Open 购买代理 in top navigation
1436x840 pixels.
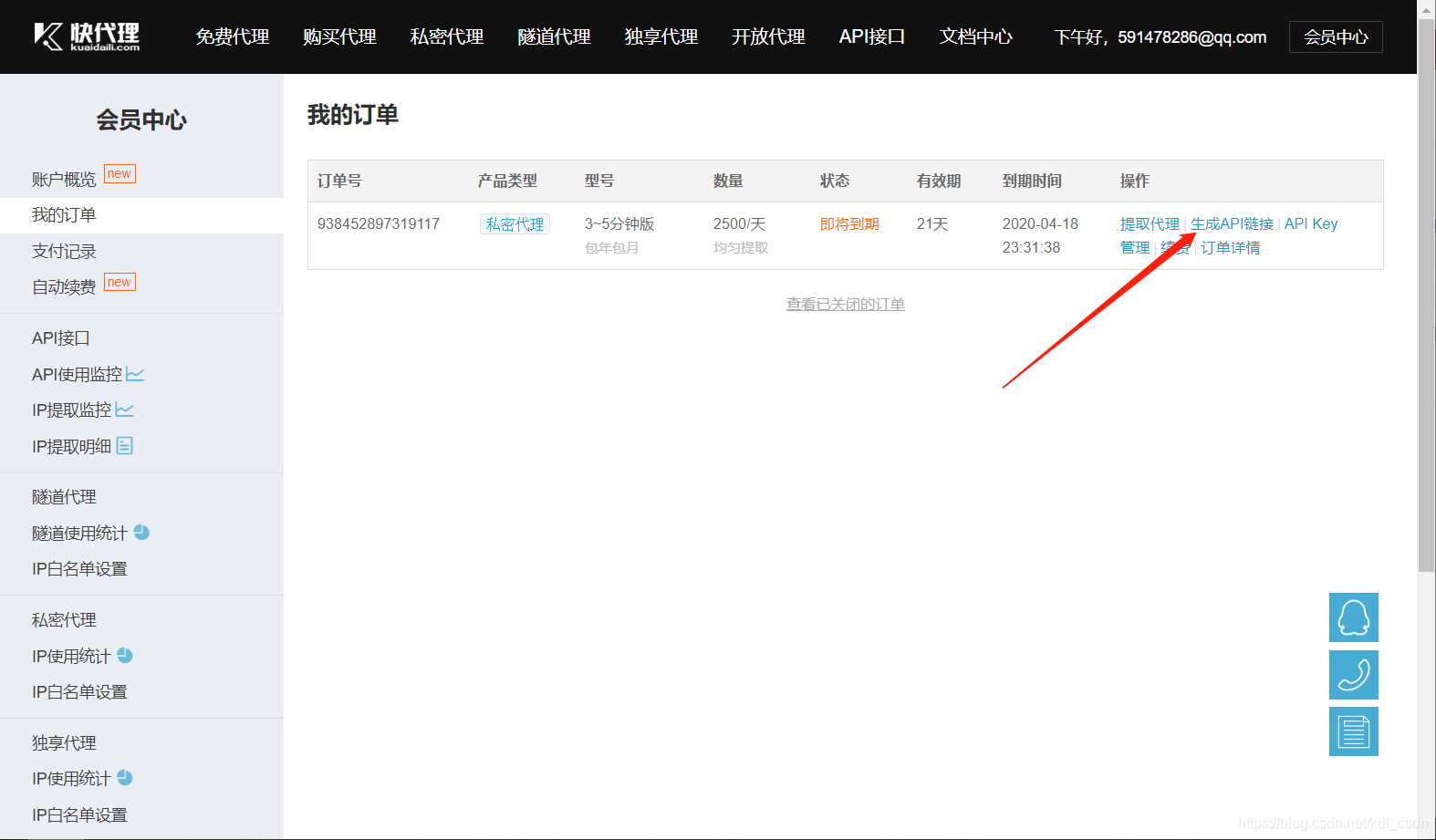coord(339,36)
